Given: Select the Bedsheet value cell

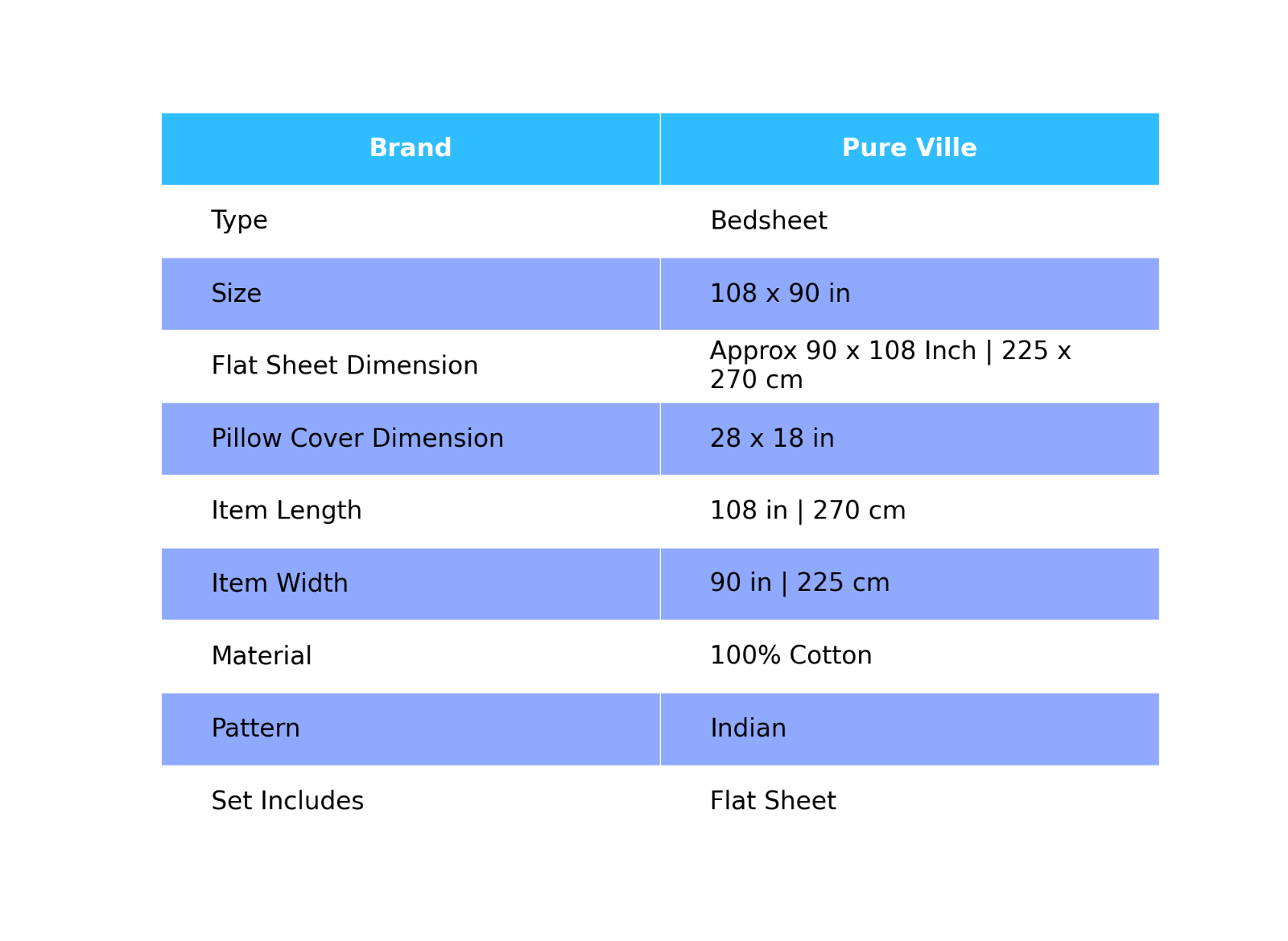Looking at the screenshot, I should point(910,221).
